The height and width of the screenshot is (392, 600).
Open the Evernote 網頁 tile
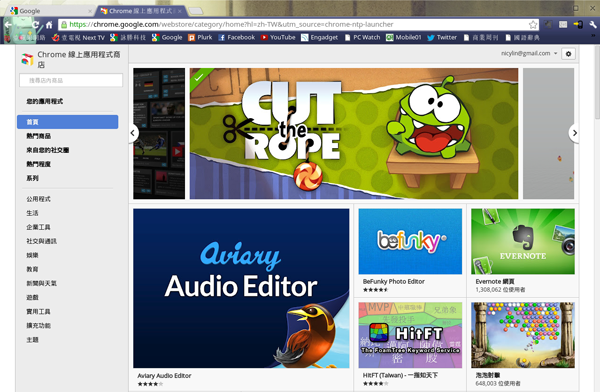[x=523, y=242]
